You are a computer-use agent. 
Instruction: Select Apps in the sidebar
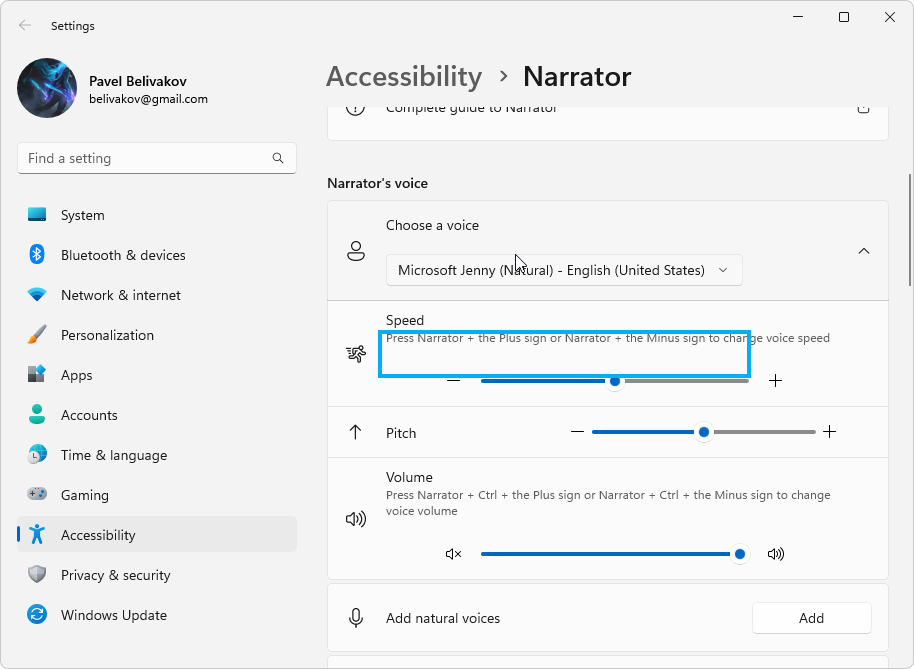(157, 375)
